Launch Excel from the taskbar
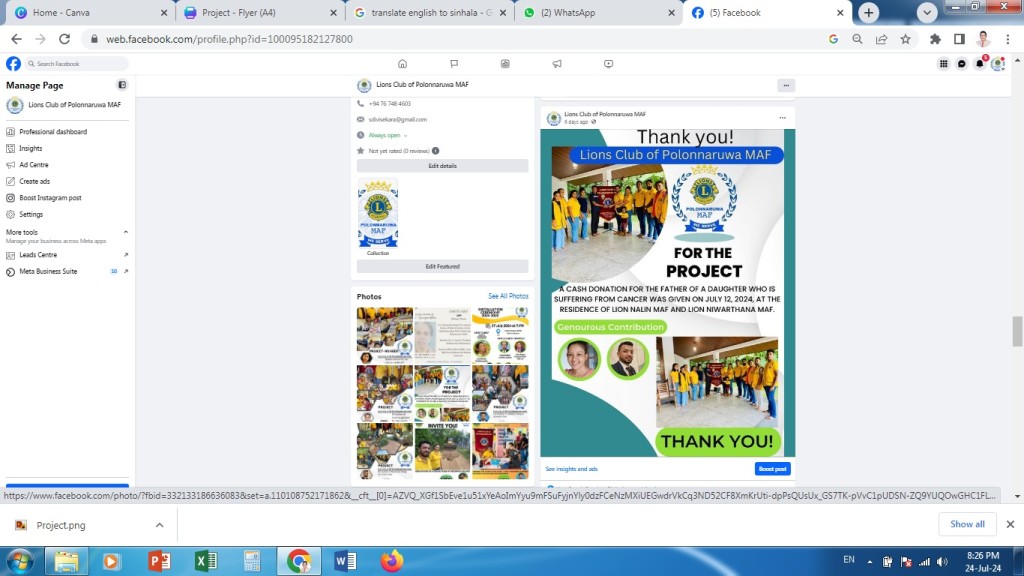This screenshot has width=1024, height=576. coord(206,561)
